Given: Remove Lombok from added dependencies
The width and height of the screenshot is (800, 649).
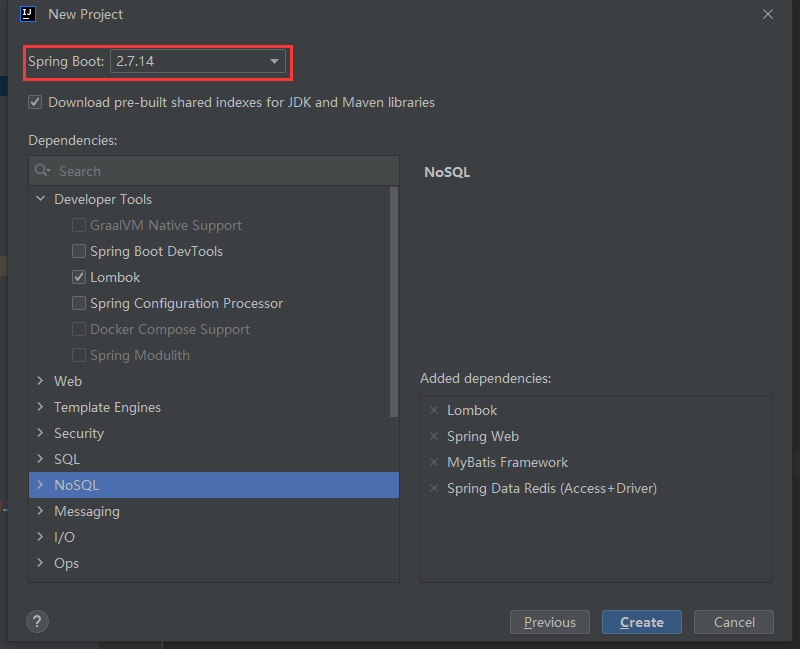Looking at the screenshot, I should [434, 410].
